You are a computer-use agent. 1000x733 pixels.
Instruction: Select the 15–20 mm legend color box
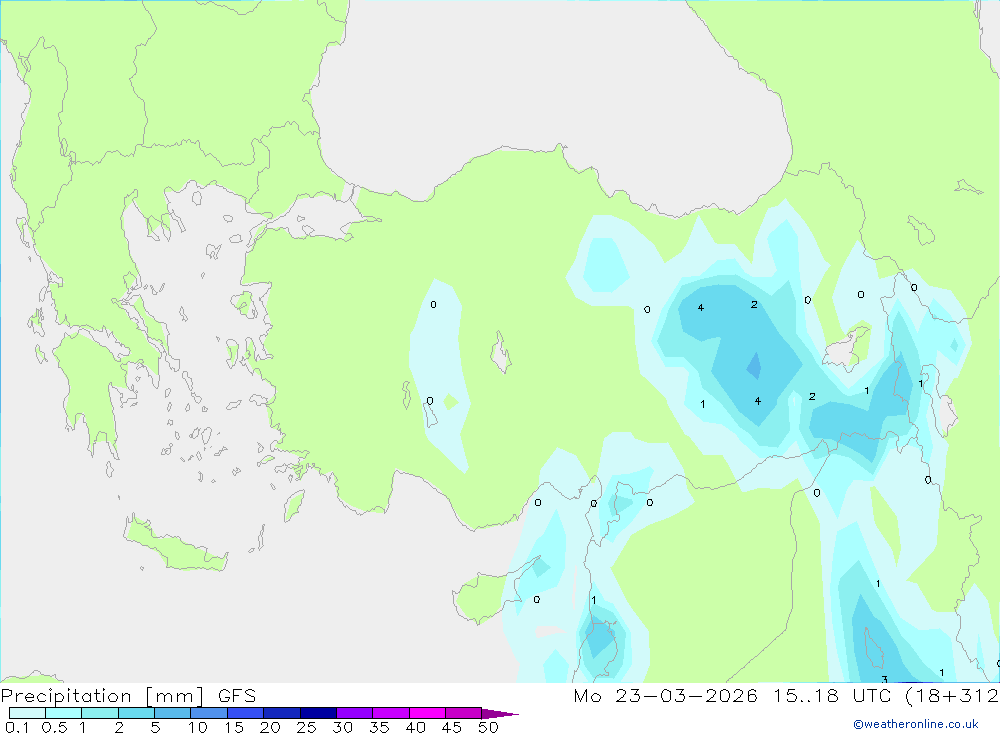coord(246,713)
